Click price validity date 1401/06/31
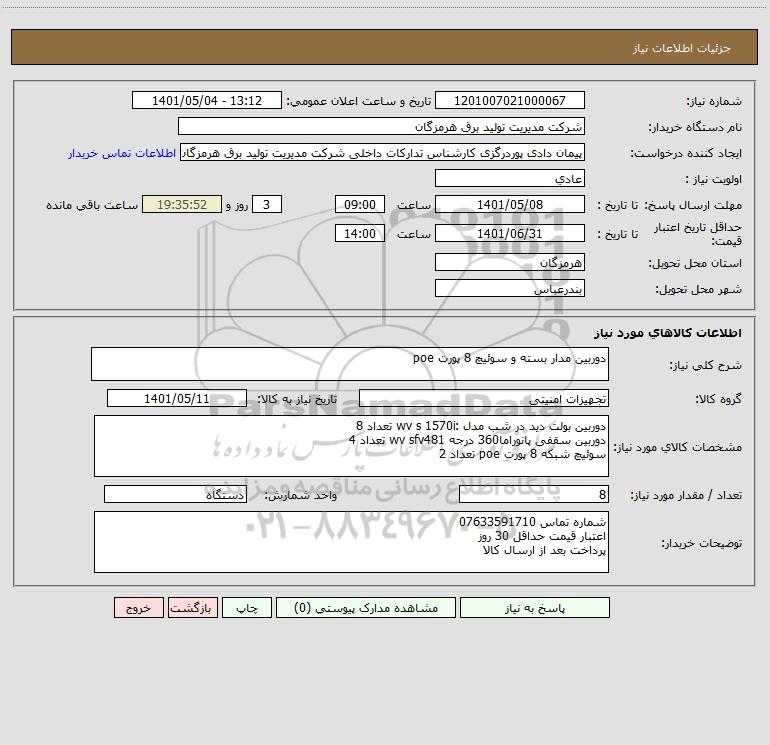Image resolution: width=770 pixels, height=745 pixels. point(510,234)
